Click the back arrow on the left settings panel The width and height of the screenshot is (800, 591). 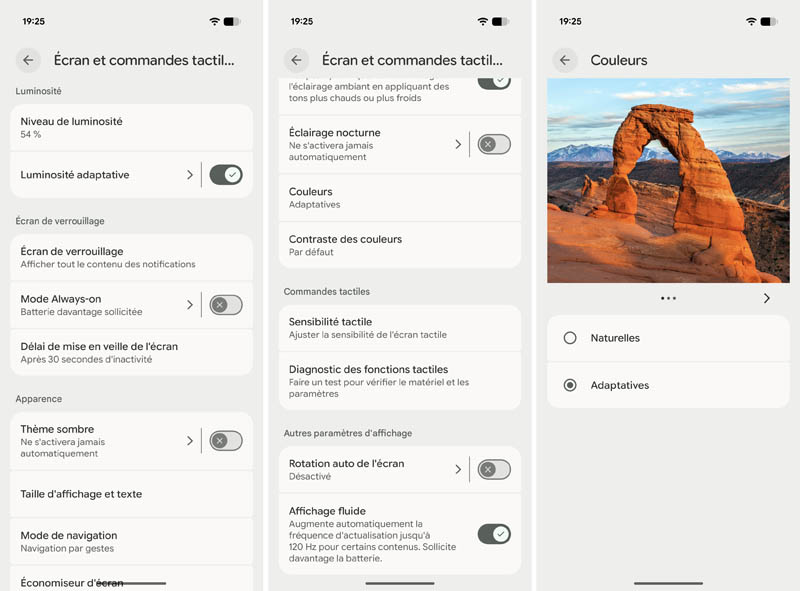click(28, 60)
